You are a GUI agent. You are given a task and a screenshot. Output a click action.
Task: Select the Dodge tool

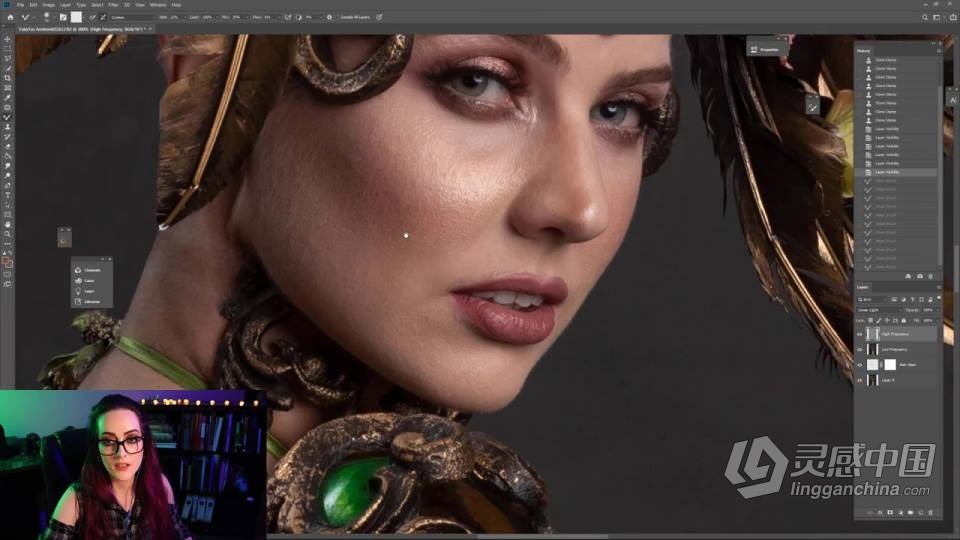click(7, 176)
